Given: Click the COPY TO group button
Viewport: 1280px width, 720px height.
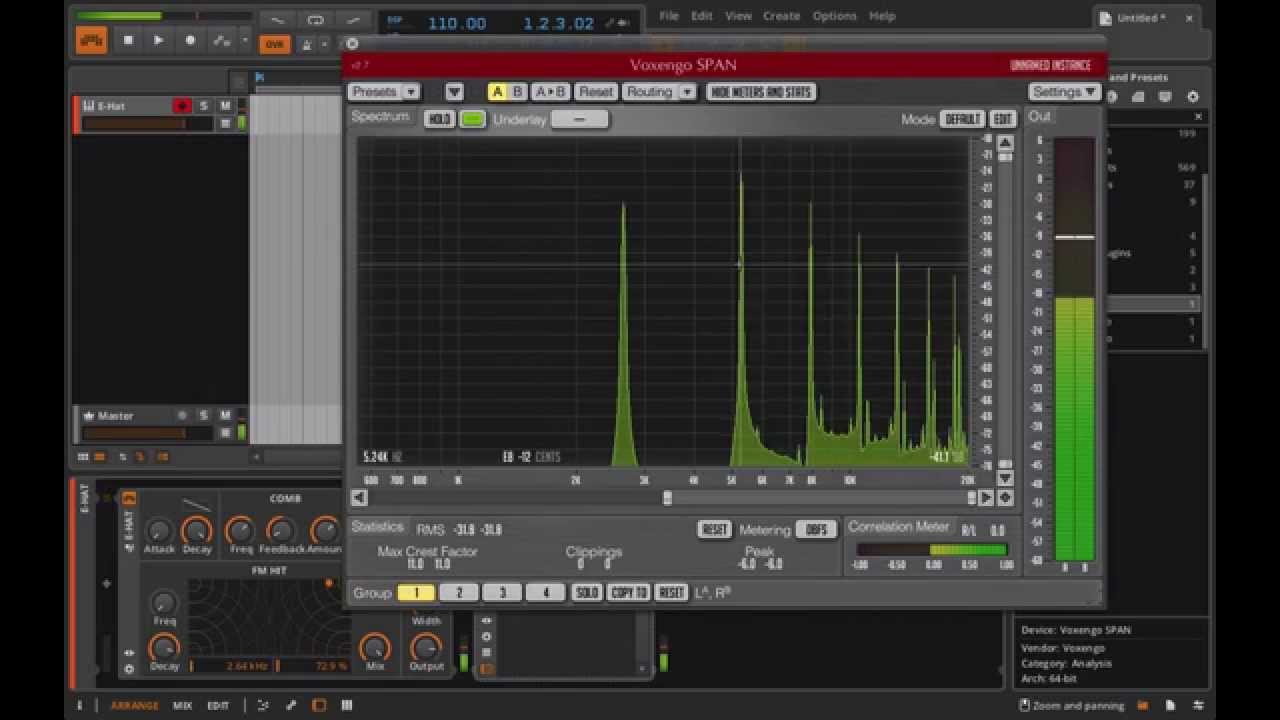Looking at the screenshot, I should tap(629, 593).
